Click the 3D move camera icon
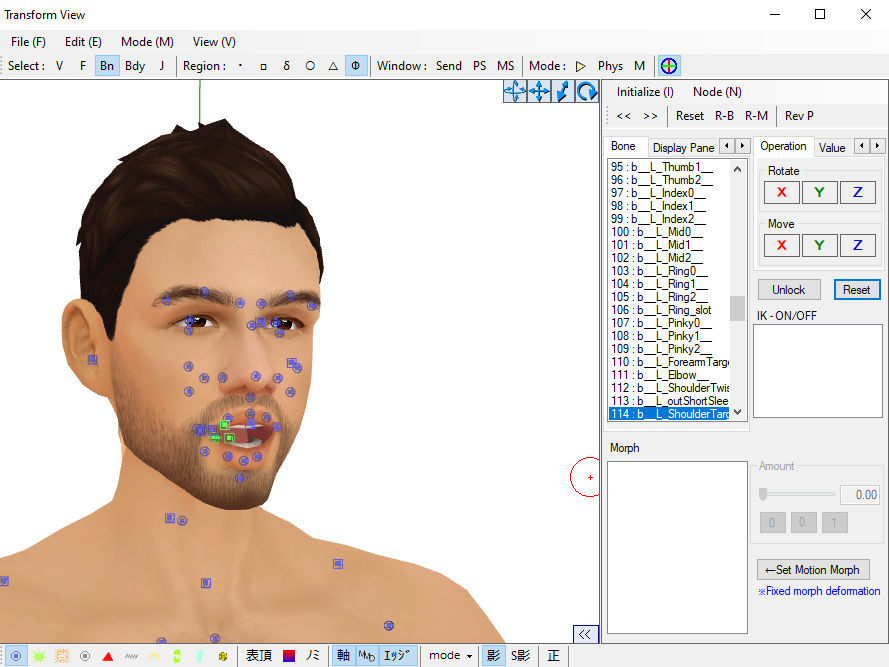Screen dimensions: 889x667 (515, 91)
